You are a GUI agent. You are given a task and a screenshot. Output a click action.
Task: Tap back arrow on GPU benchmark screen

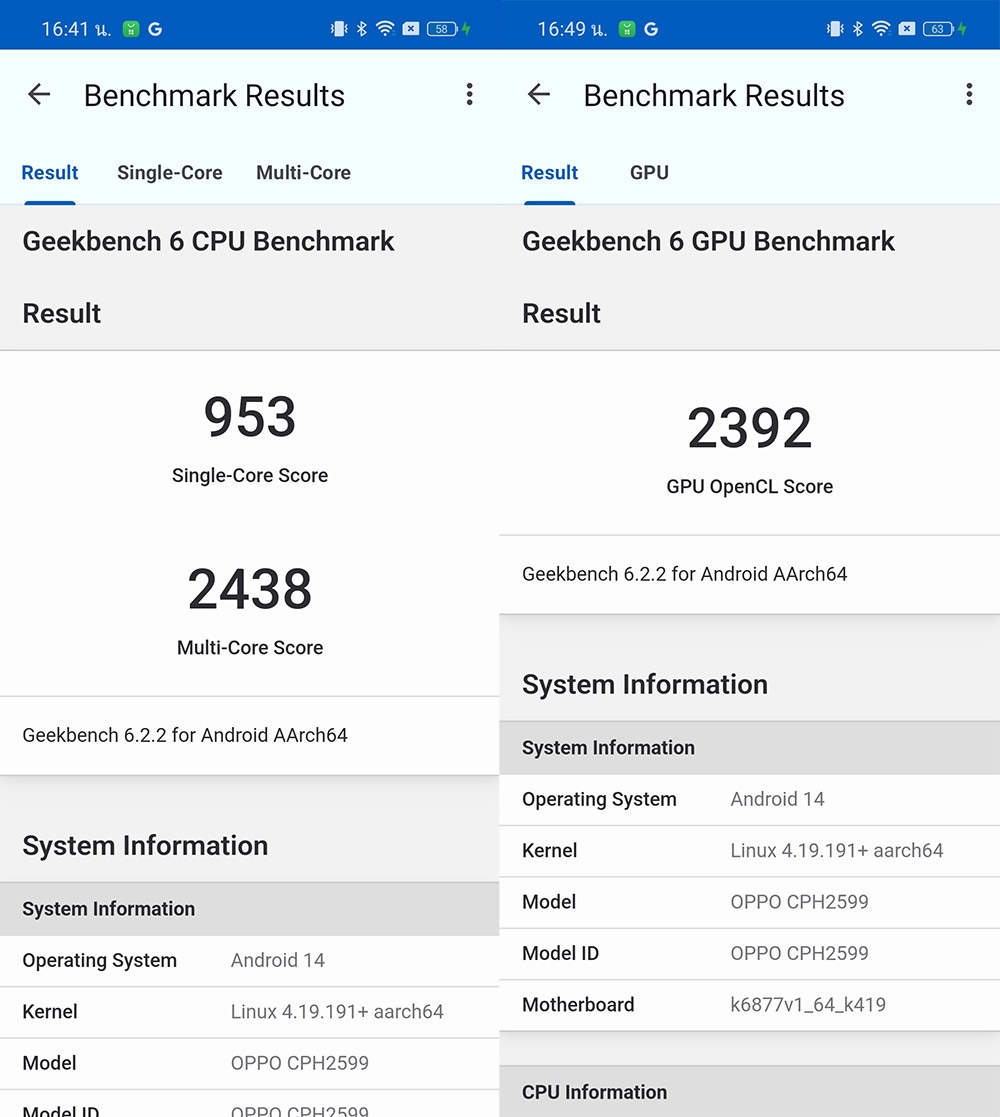pyautogui.click(x=539, y=95)
